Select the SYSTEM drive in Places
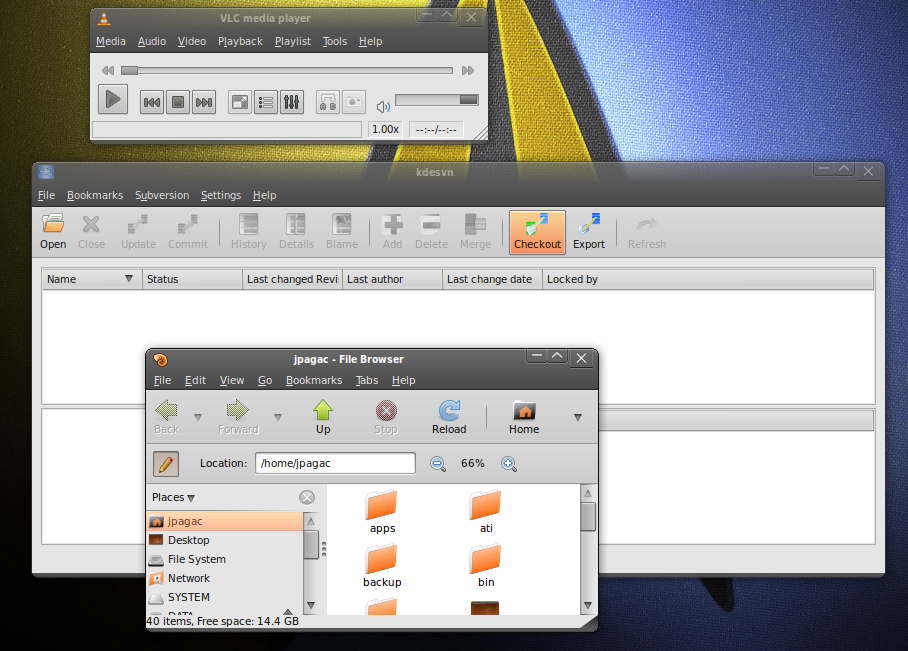This screenshot has height=651, width=908. pos(225,597)
